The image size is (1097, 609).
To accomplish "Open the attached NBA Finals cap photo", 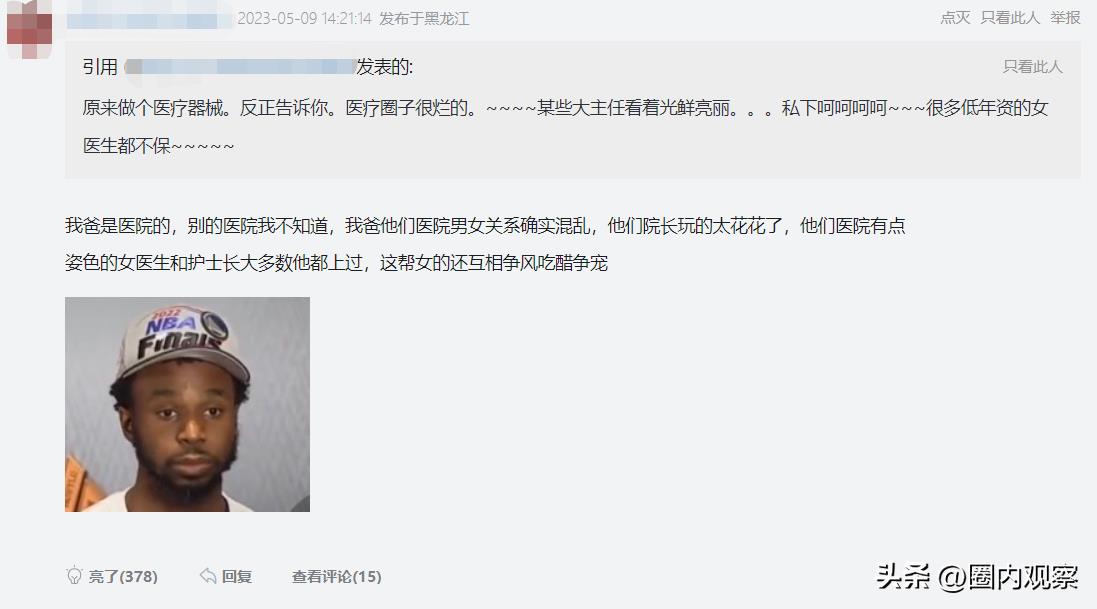I will tap(187, 404).
